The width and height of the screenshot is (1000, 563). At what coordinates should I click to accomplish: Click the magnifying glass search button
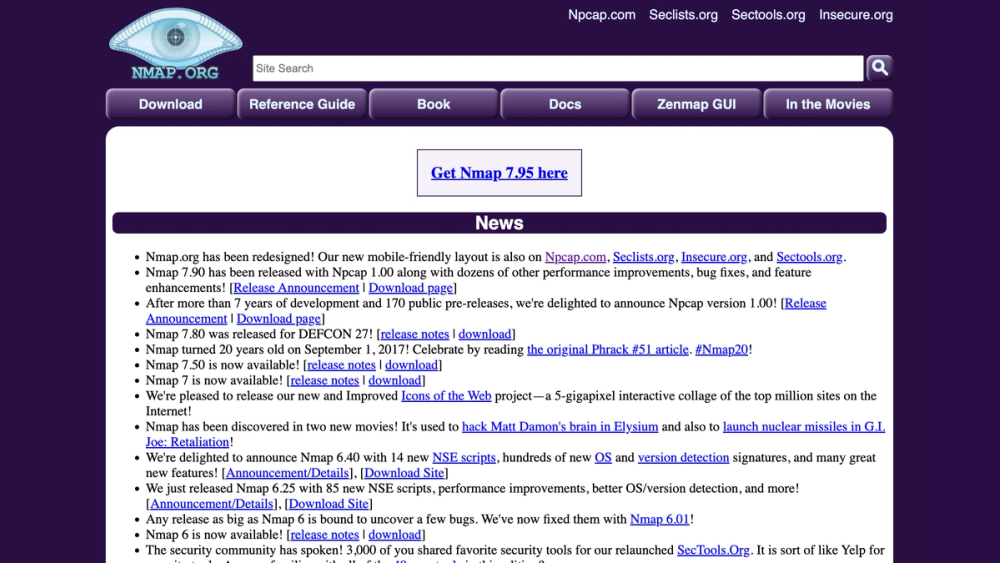point(879,68)
